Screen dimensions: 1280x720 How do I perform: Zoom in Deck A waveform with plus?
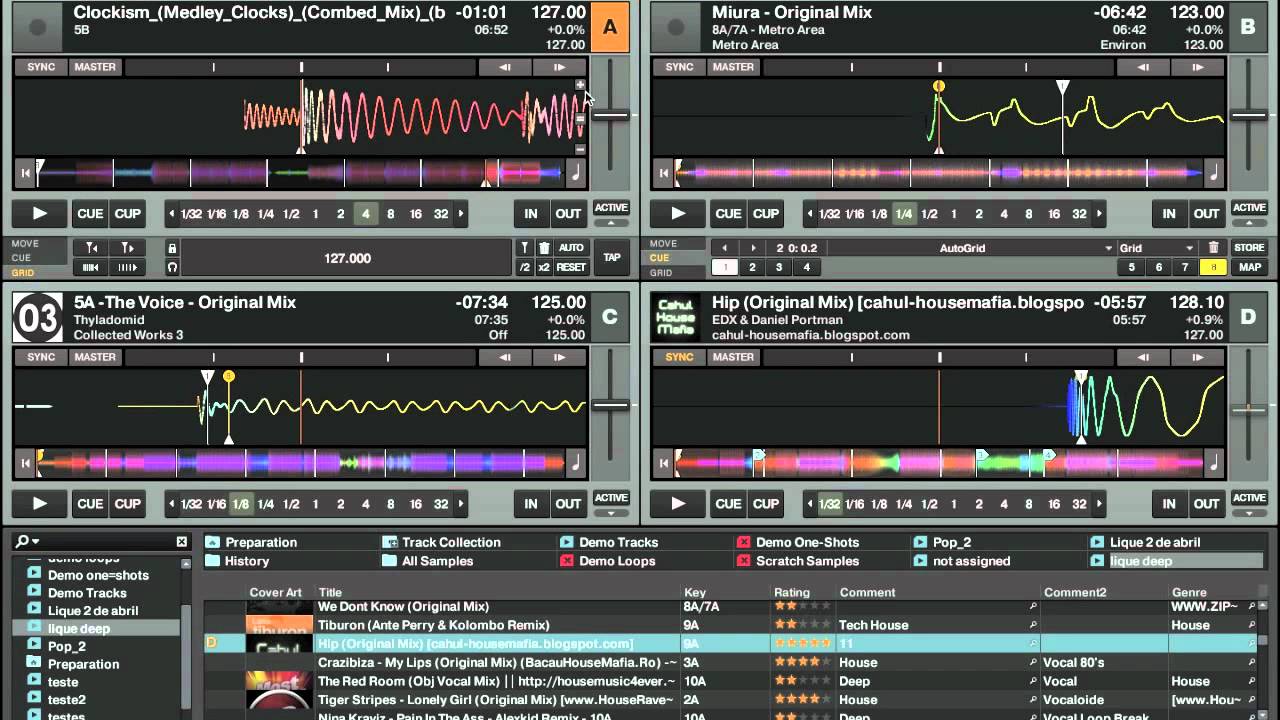[580, 85]
